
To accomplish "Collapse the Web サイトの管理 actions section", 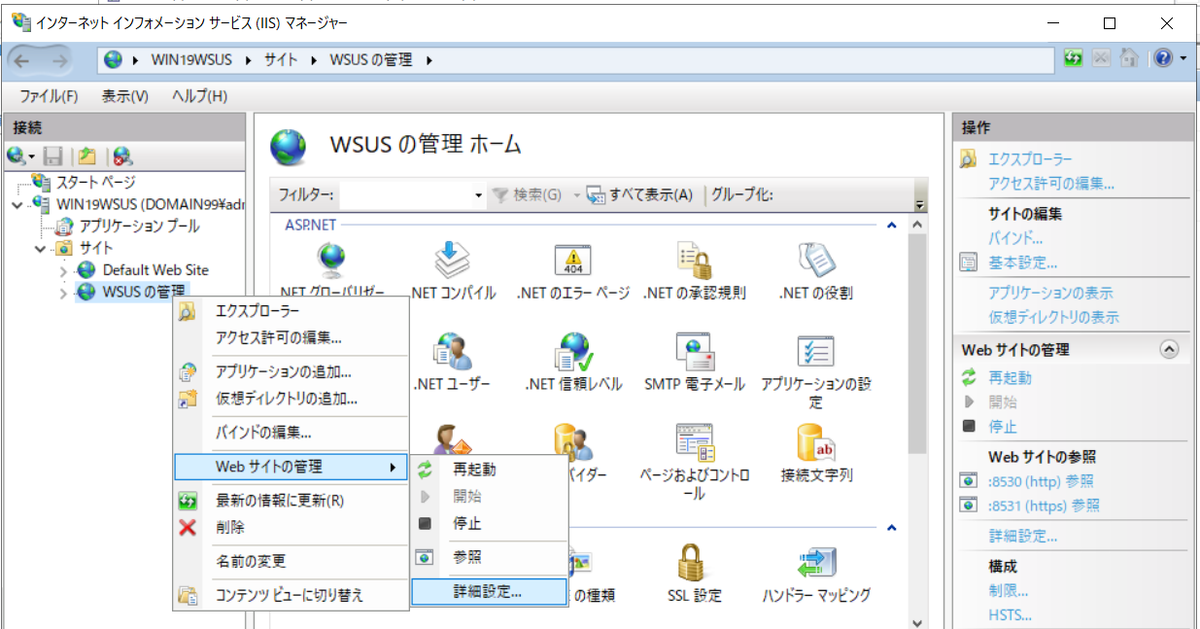I will (x=1168, y=350).
